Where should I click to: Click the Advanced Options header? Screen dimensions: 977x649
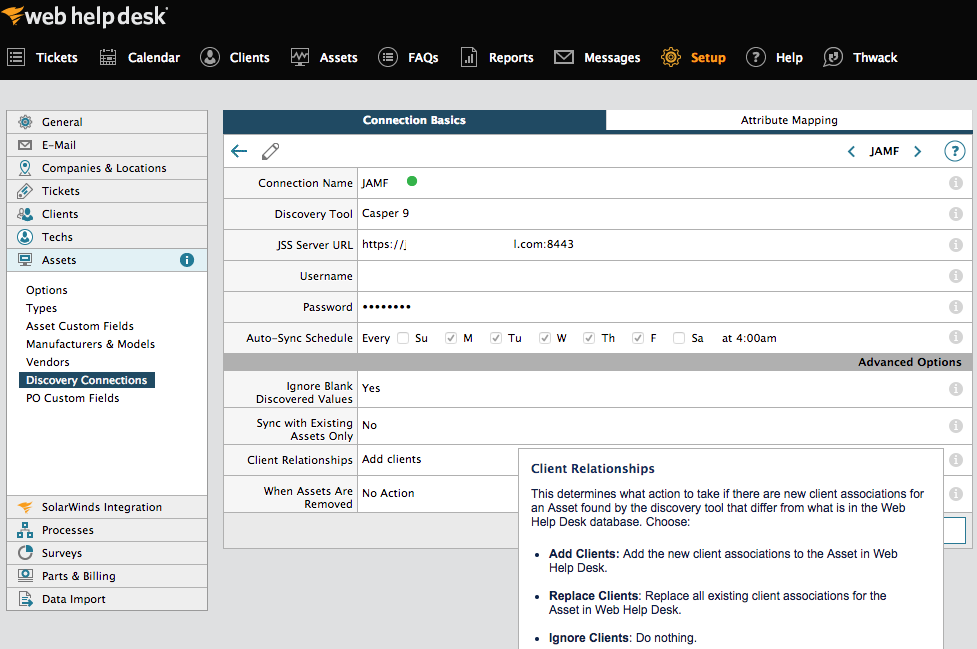click(x=909, y=362)
